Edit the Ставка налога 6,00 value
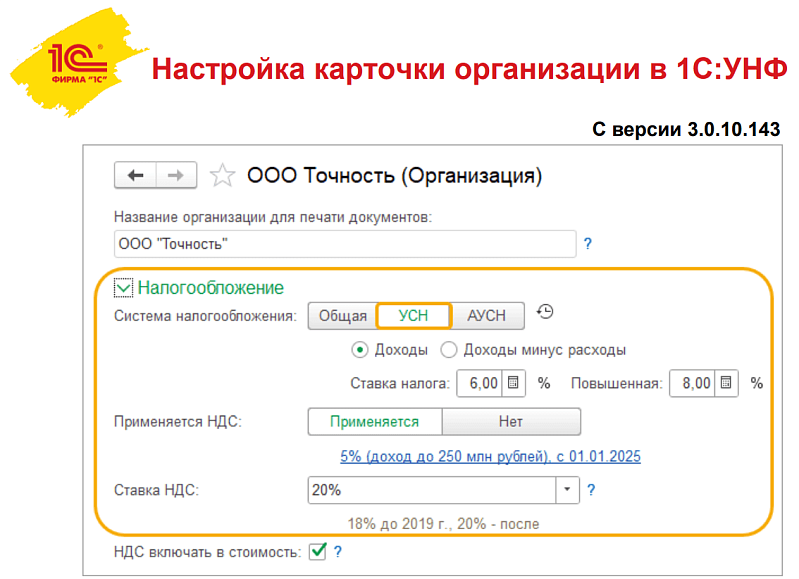This screenshot has width=799, height=579. pyautogui.click(x=480, y=383)
